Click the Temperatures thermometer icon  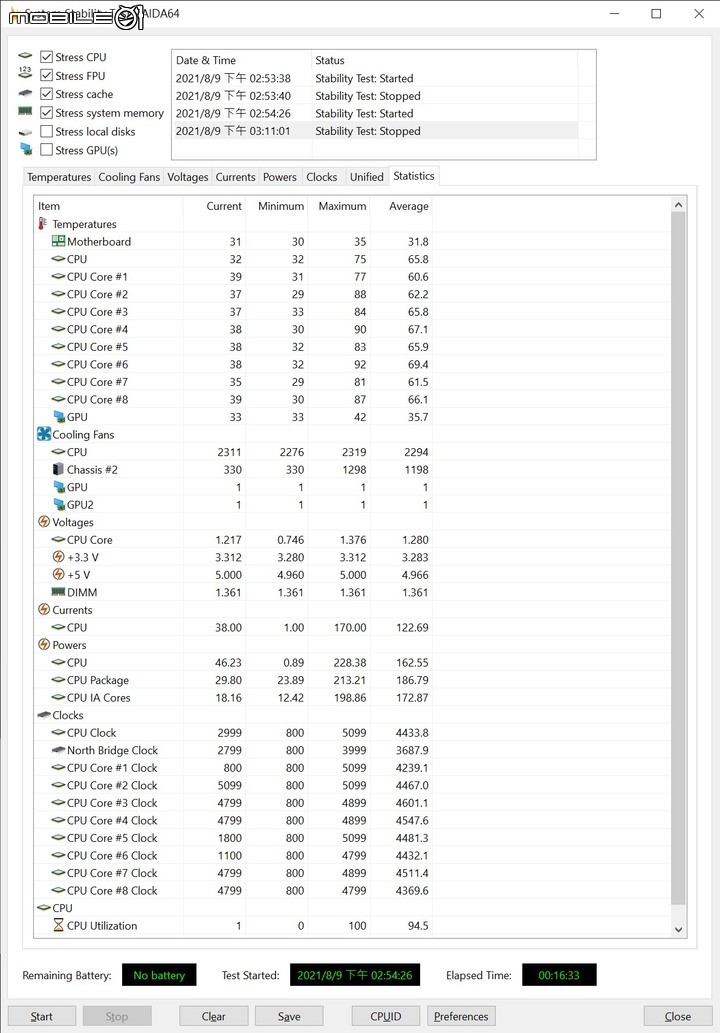[x=43, y=224]
